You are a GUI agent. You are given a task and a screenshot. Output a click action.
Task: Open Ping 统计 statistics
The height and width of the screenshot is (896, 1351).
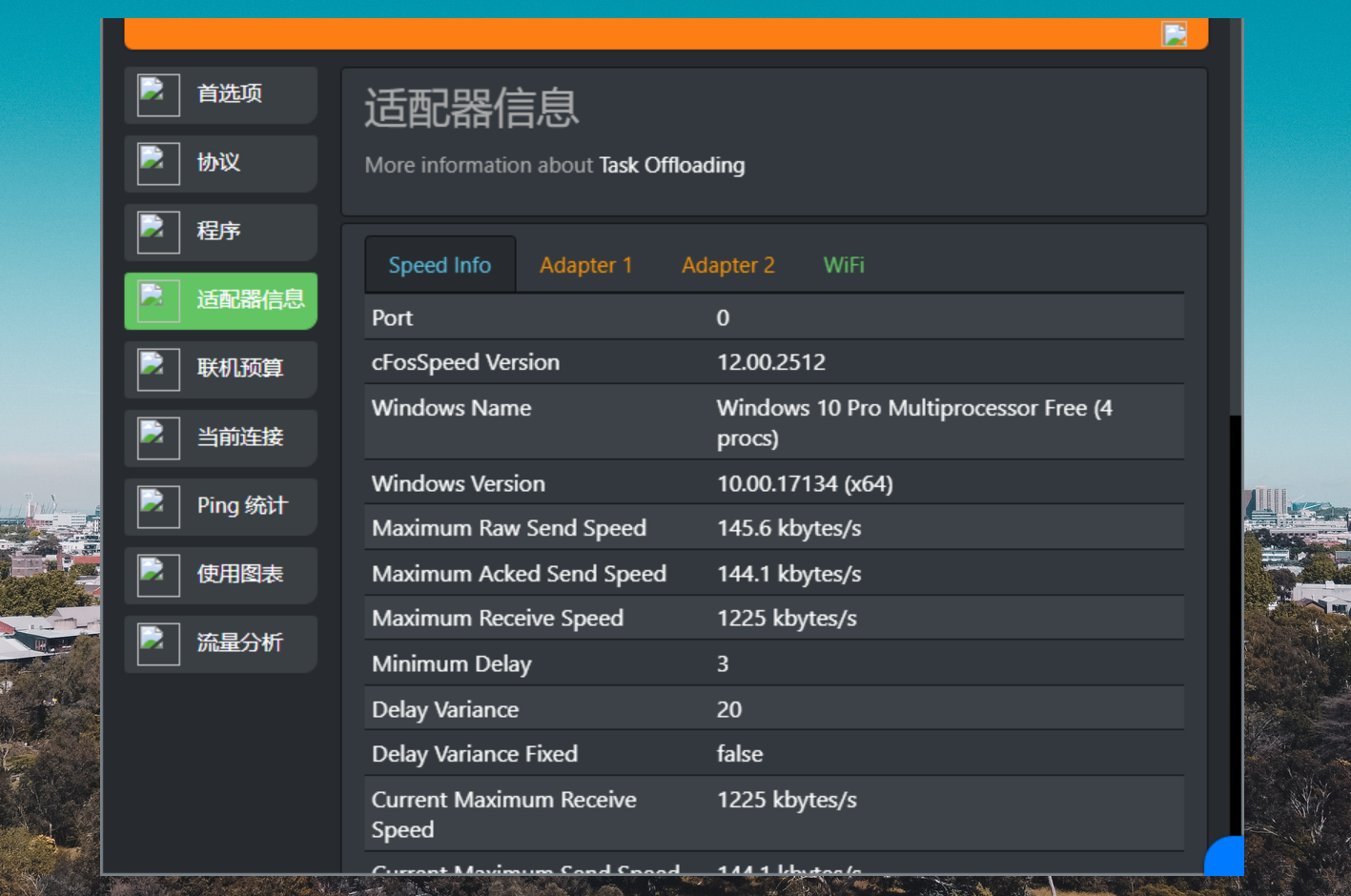[220, 507]
